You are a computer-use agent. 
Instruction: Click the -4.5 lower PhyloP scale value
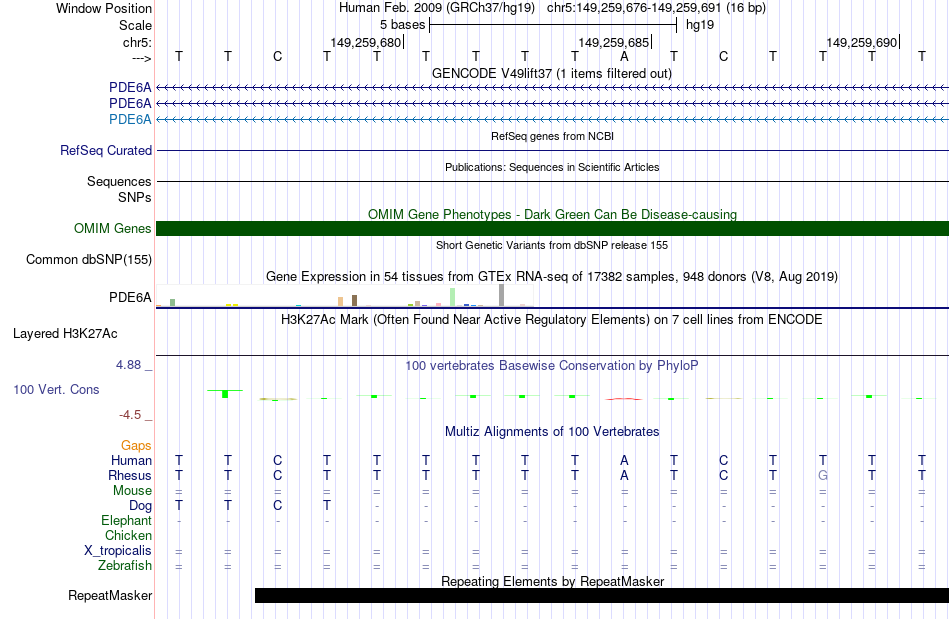130,415
